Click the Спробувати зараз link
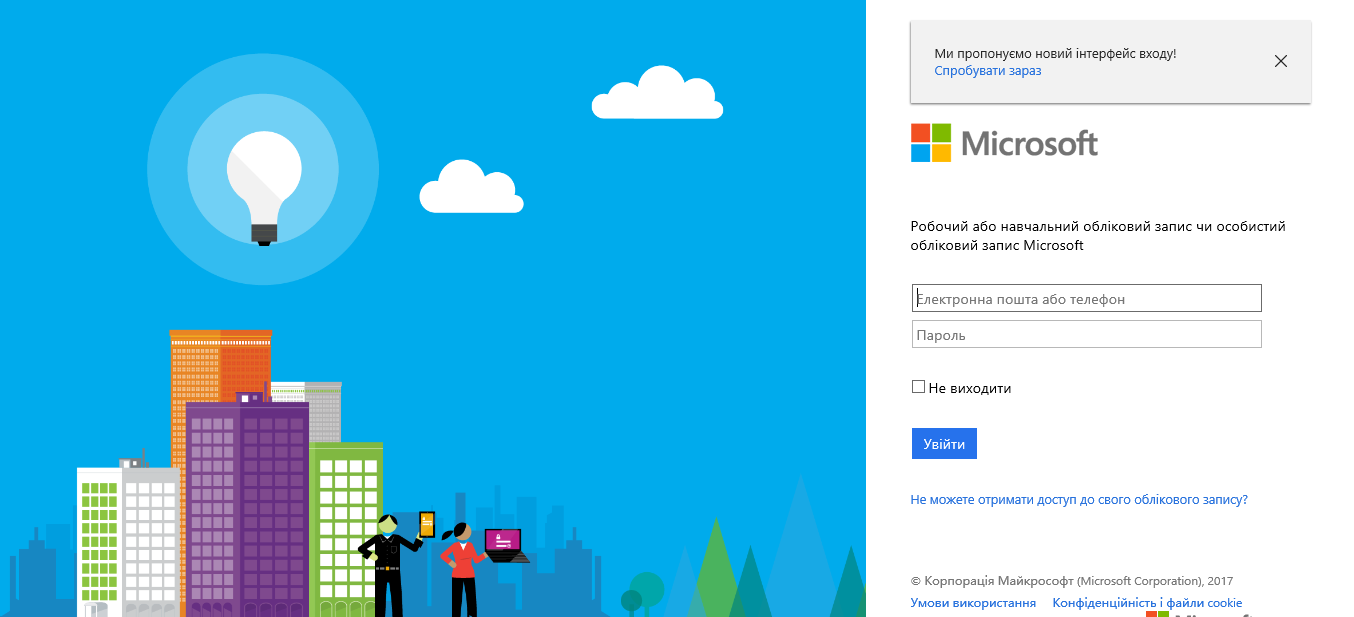Image resolution: width=1354 pixels, height=617 pixels. (x=988, y=71)
